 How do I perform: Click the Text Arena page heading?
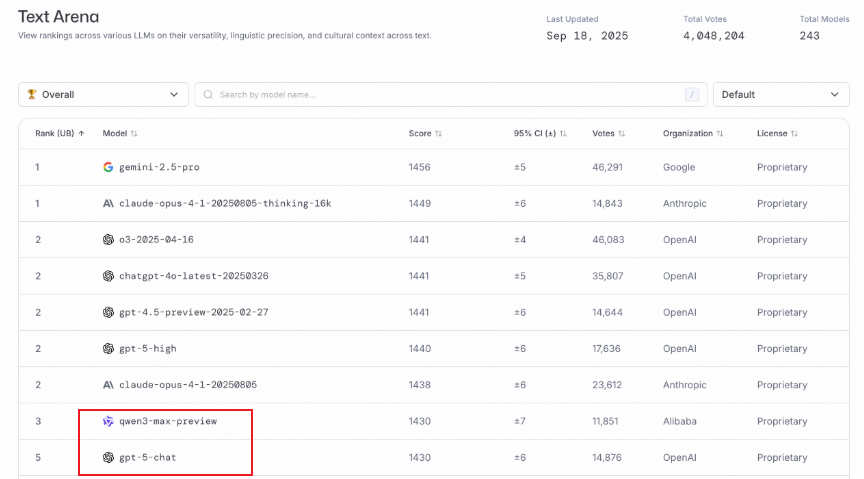[x=58, y=17]
